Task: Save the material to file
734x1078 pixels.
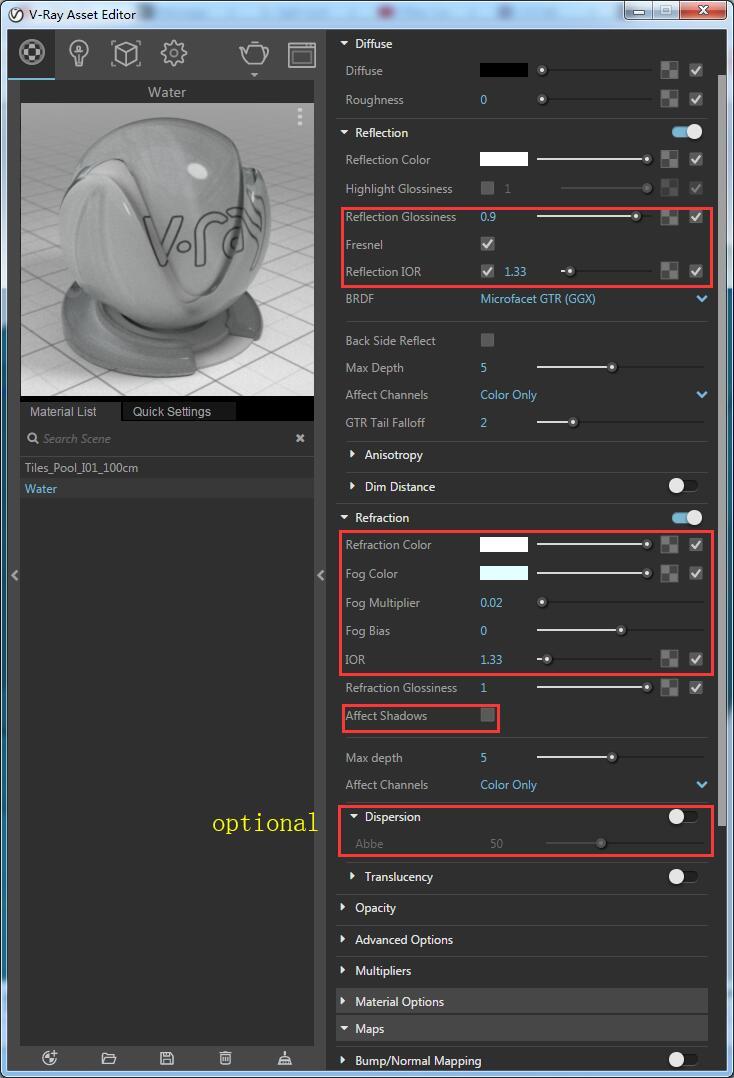Action: [x=167, y=1058]
